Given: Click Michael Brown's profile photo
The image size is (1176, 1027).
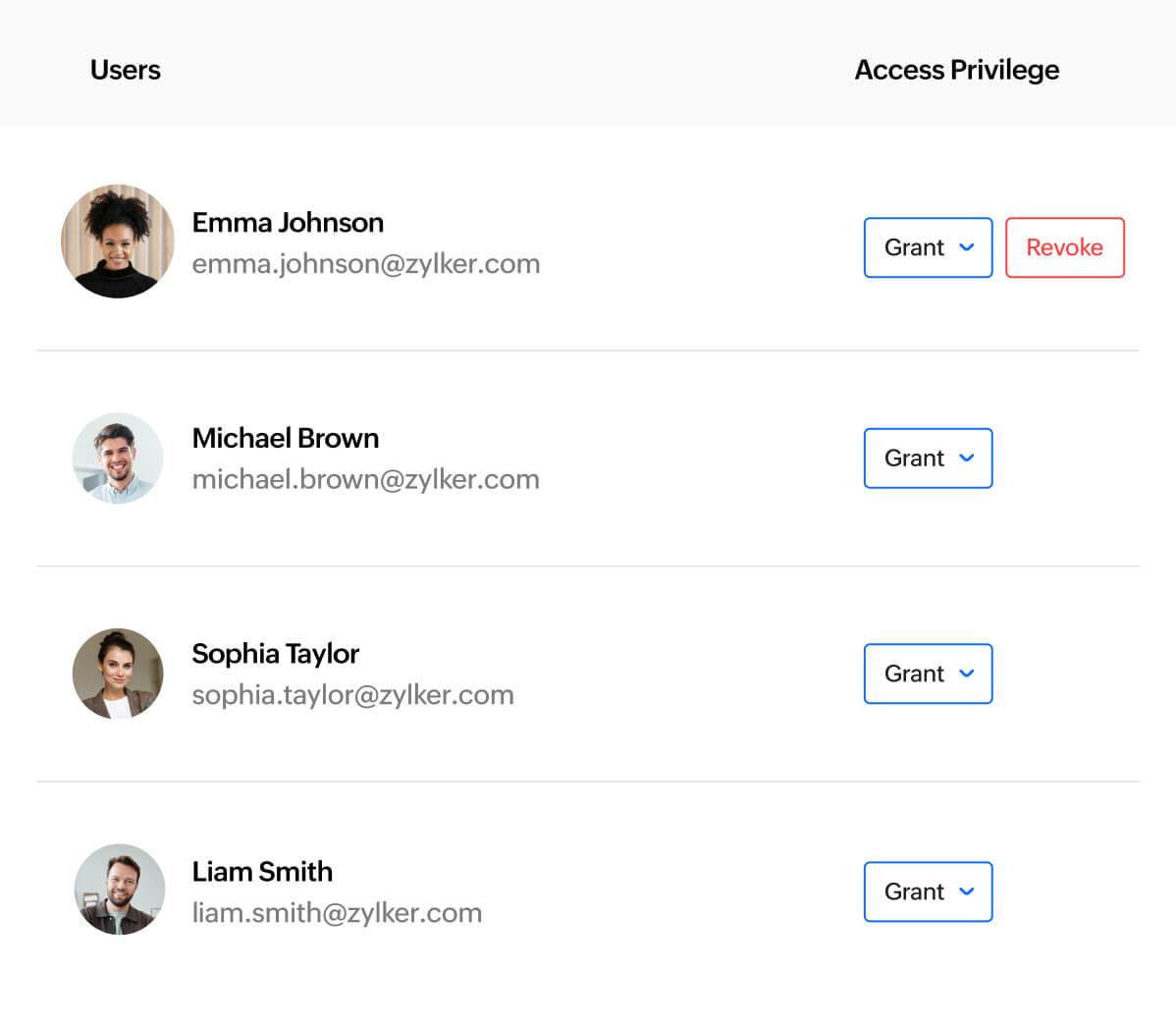Looking at the screenshot, I should coord(118,459).
